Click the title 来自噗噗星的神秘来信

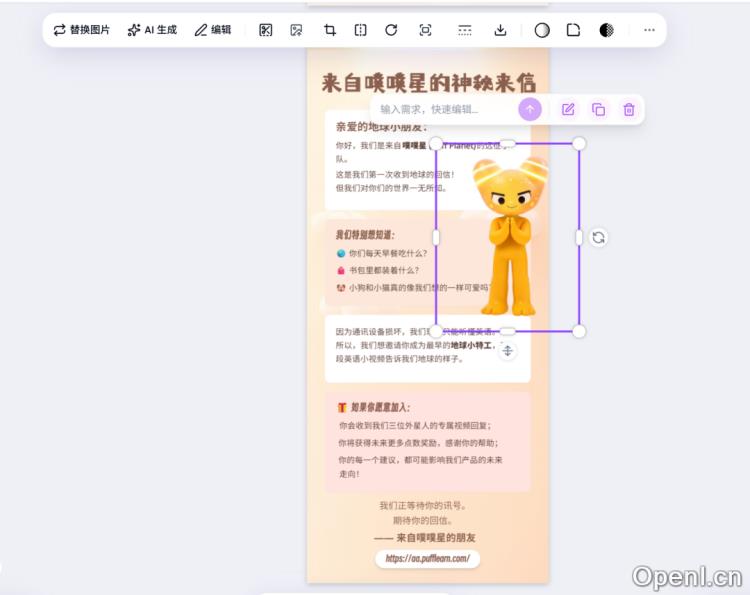[x=429, y=83]
